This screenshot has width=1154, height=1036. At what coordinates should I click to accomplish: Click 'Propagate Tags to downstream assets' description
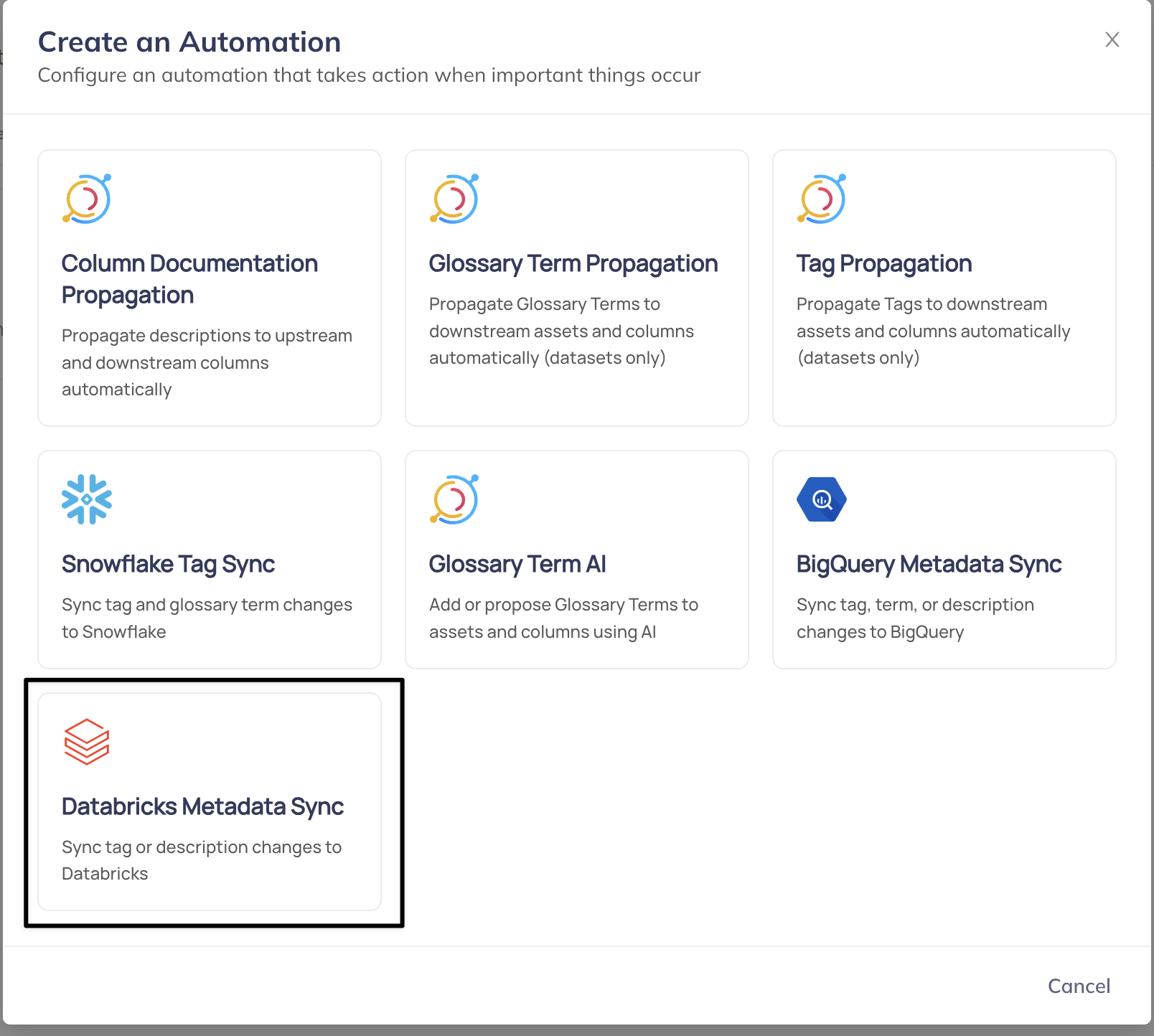[933, 331]
